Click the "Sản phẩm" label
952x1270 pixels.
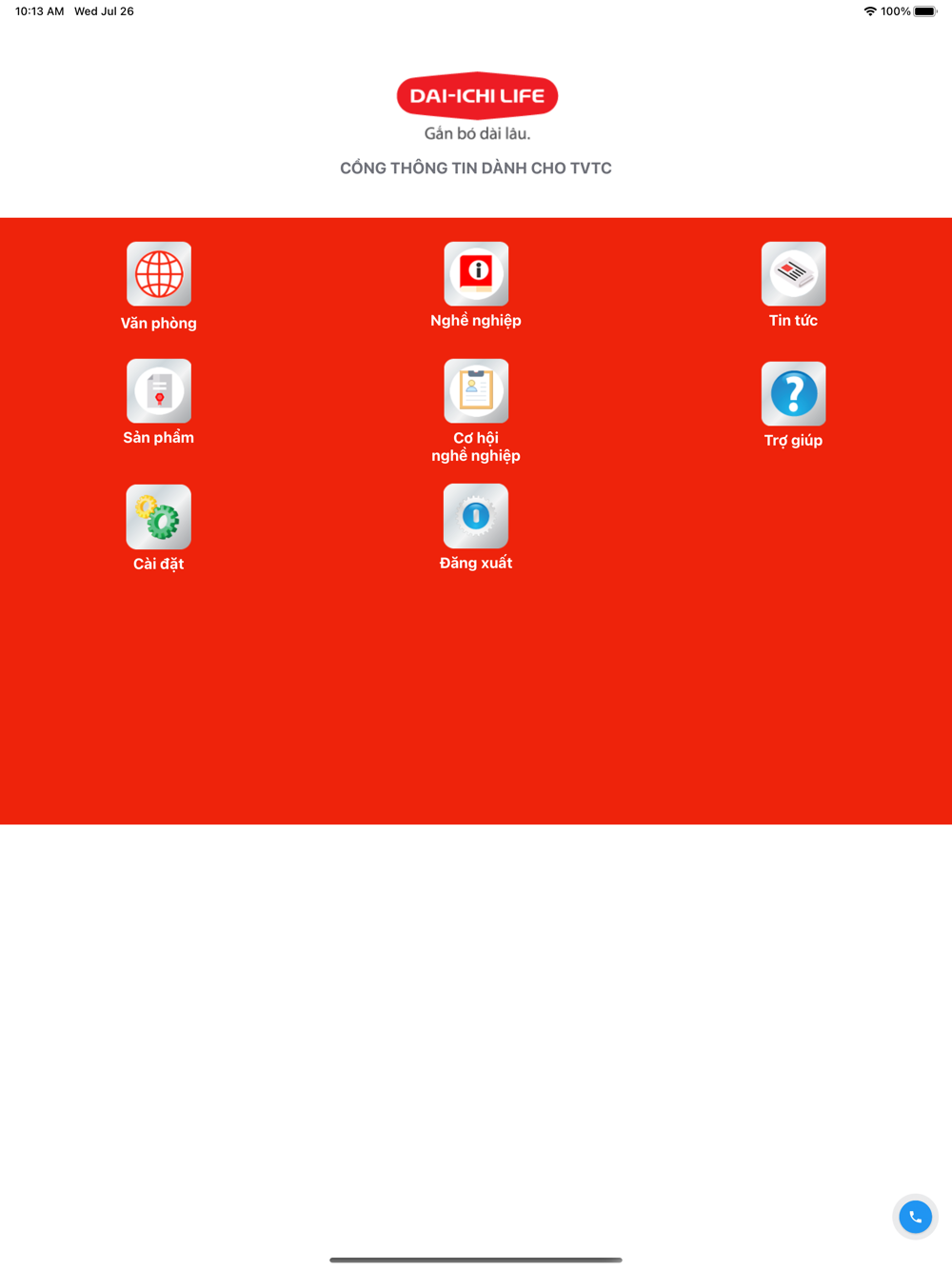click(x=159, y=438)
